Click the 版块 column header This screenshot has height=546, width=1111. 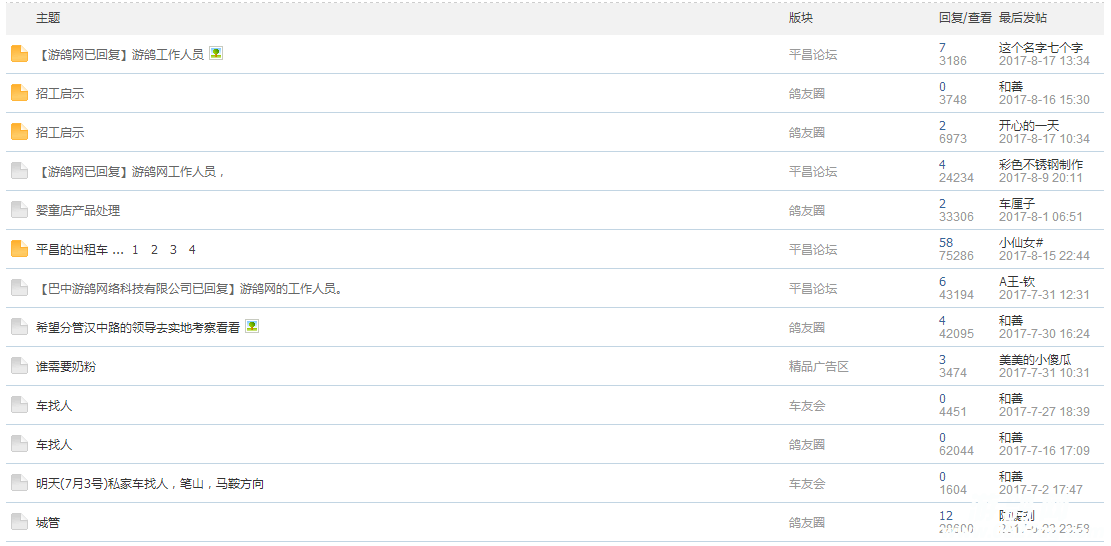pyautogui.click(x=800, y=18)
